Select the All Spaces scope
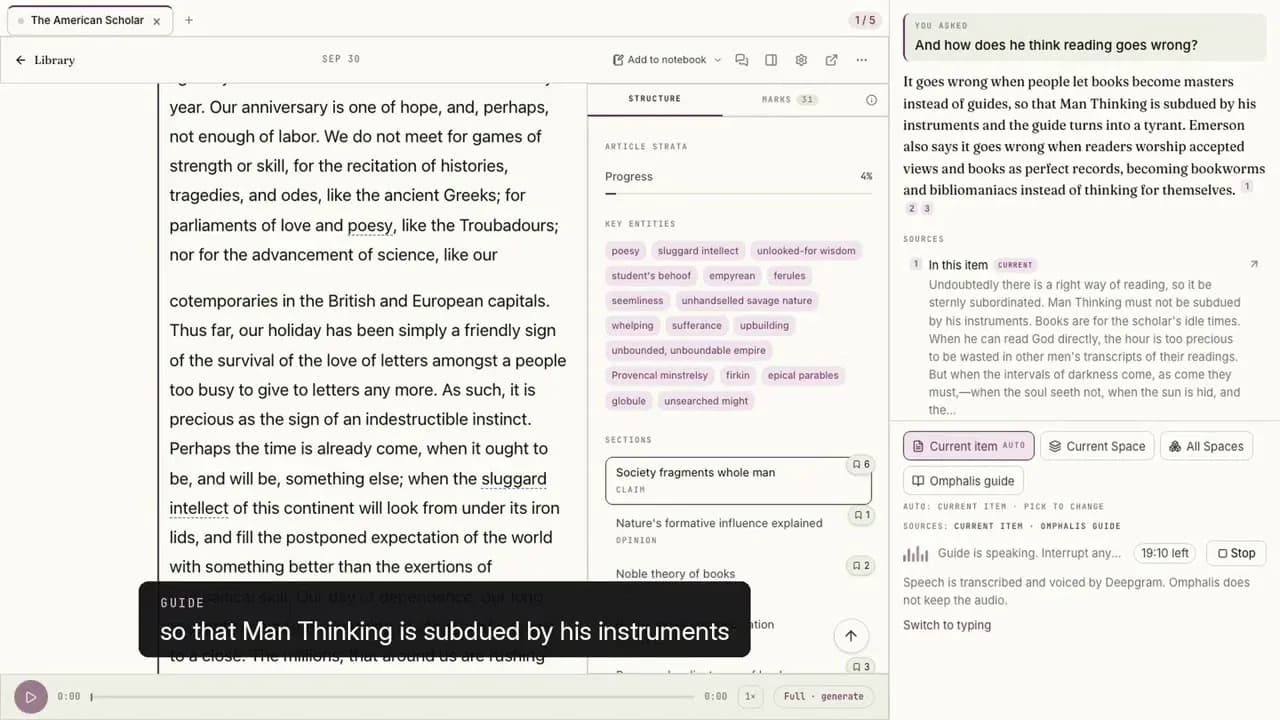1280x720 pixels. pyautogui.click(x=1206, y=446)
